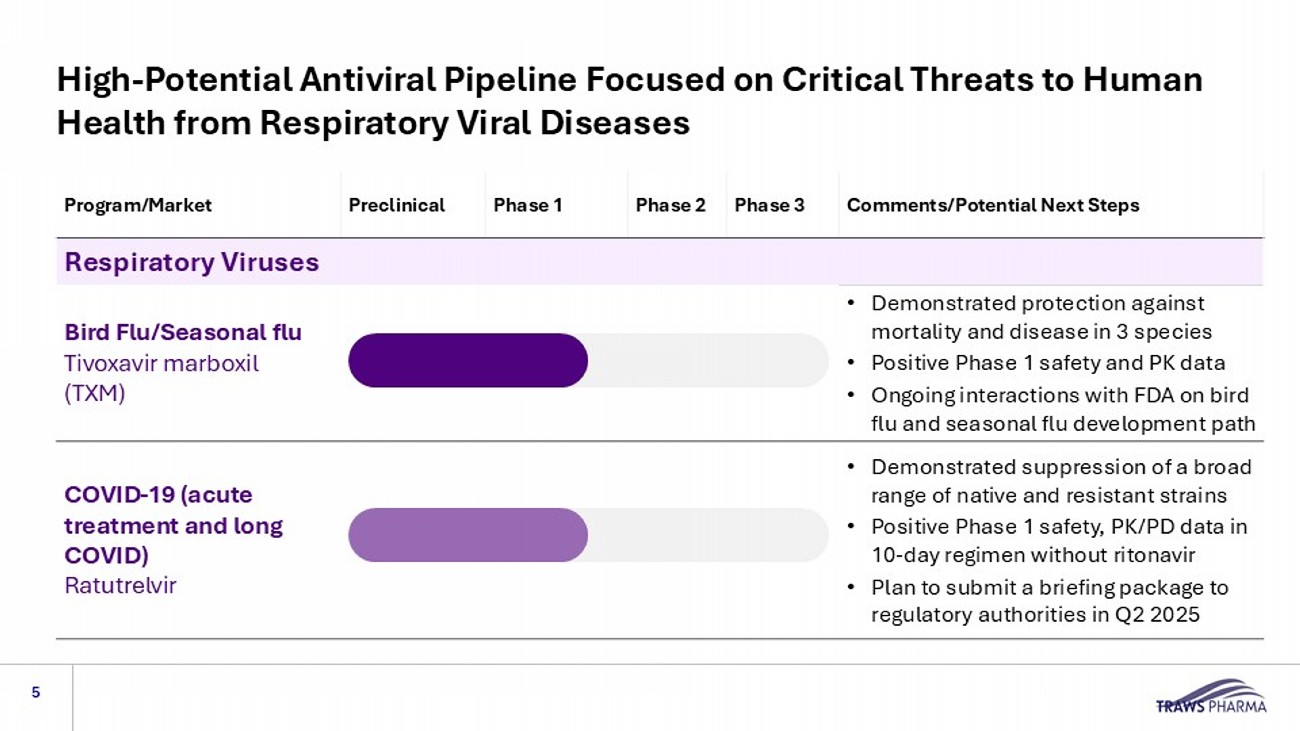
Task: Click the Tivoxavir marboxil (TXM) drug name
Action: click(161, 378)
